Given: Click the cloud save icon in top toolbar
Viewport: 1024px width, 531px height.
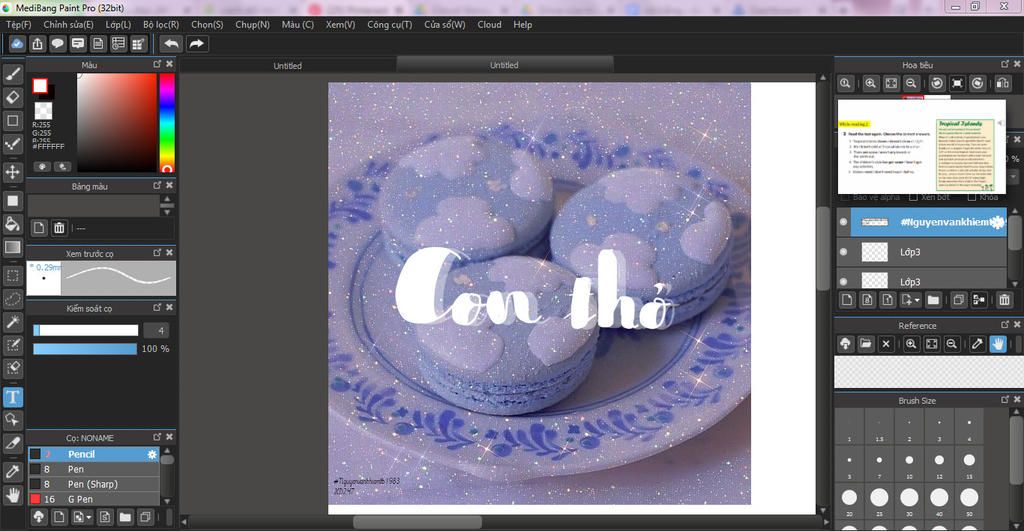Looking at the screenshot, I should click(17, 44).
